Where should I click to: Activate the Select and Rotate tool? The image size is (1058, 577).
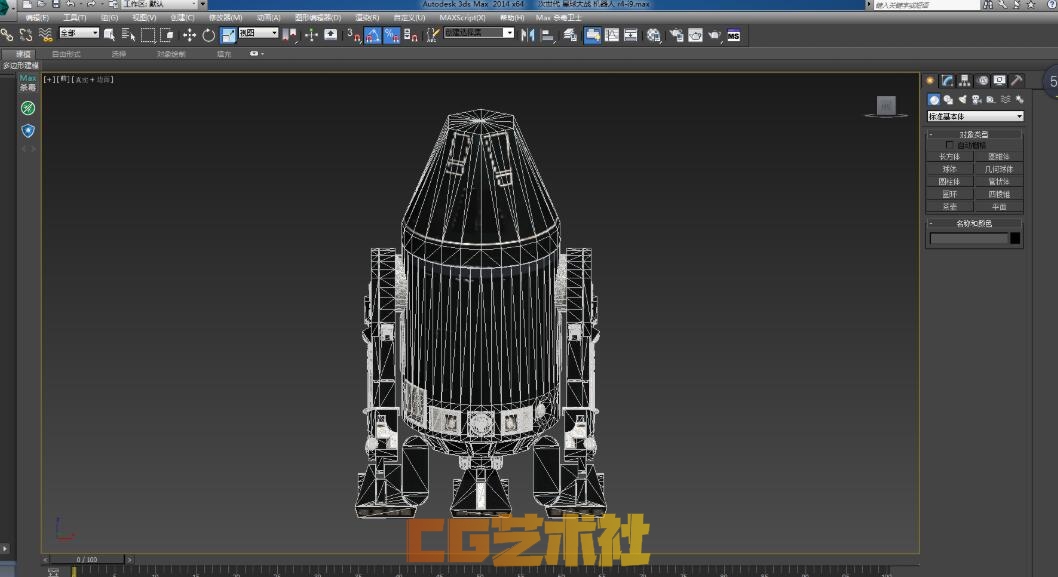(x=208, y=35)
